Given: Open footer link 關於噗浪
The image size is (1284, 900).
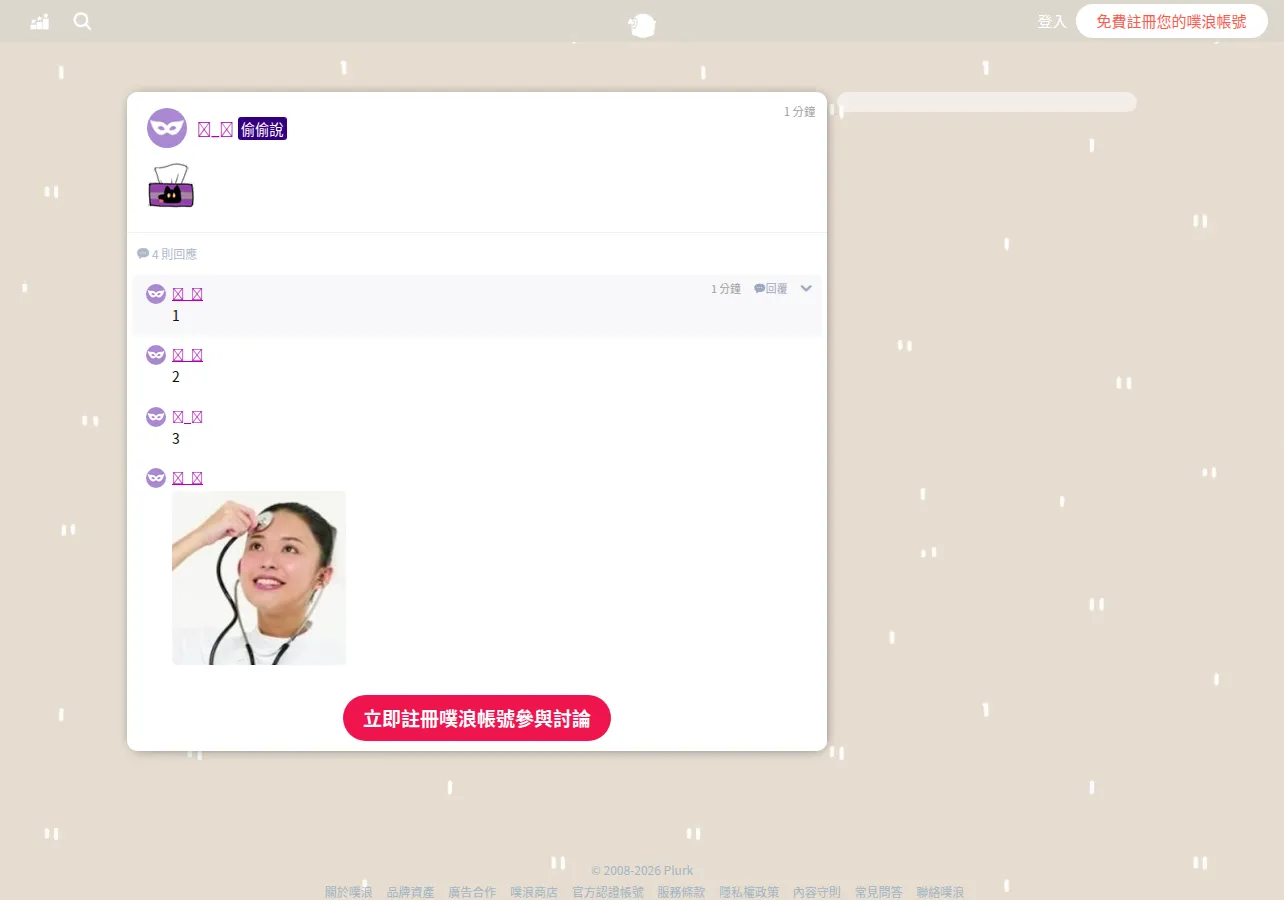Looking at the screenshot, I should pyautogui.click(x=349, y=892).
